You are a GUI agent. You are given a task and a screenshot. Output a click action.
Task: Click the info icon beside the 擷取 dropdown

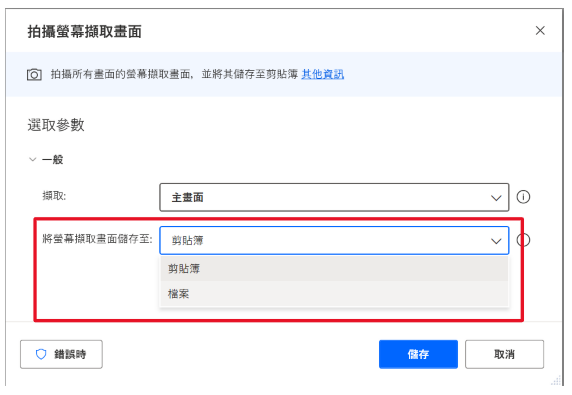tap(523, 197)
